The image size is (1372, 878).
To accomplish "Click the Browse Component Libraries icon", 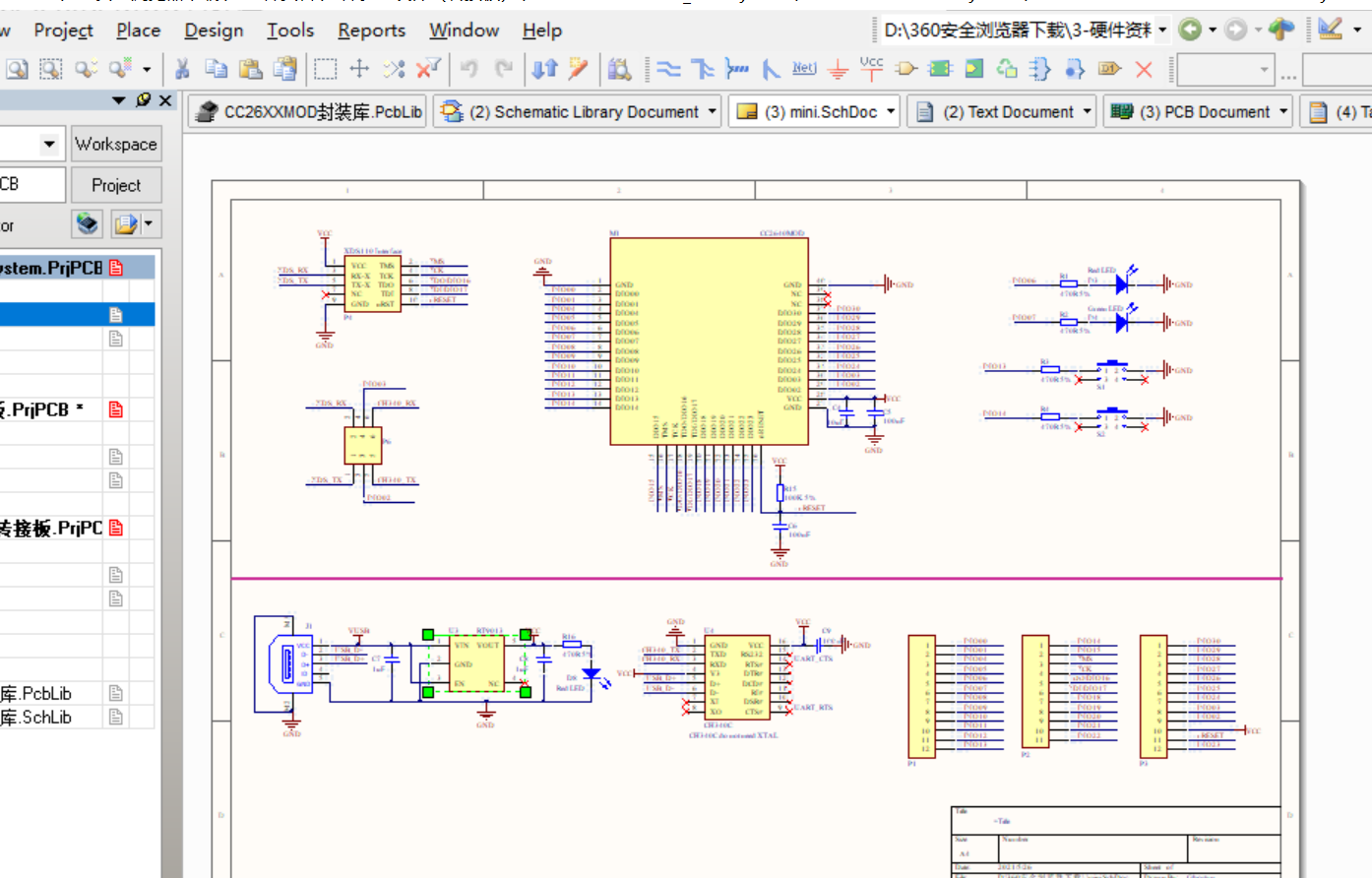I will (x=619, y=68).
